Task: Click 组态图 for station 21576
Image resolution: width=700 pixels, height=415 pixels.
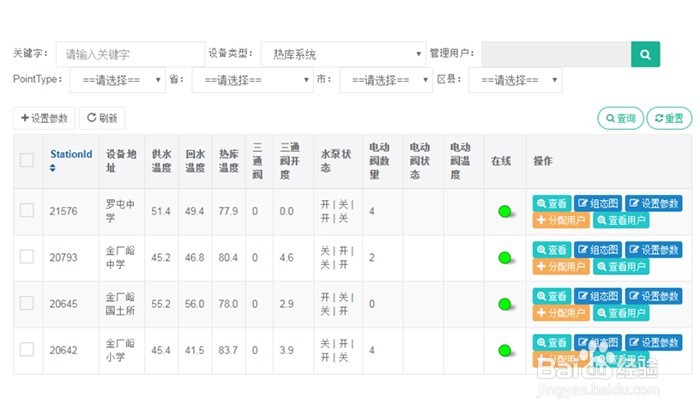Action: coord(598,203)
